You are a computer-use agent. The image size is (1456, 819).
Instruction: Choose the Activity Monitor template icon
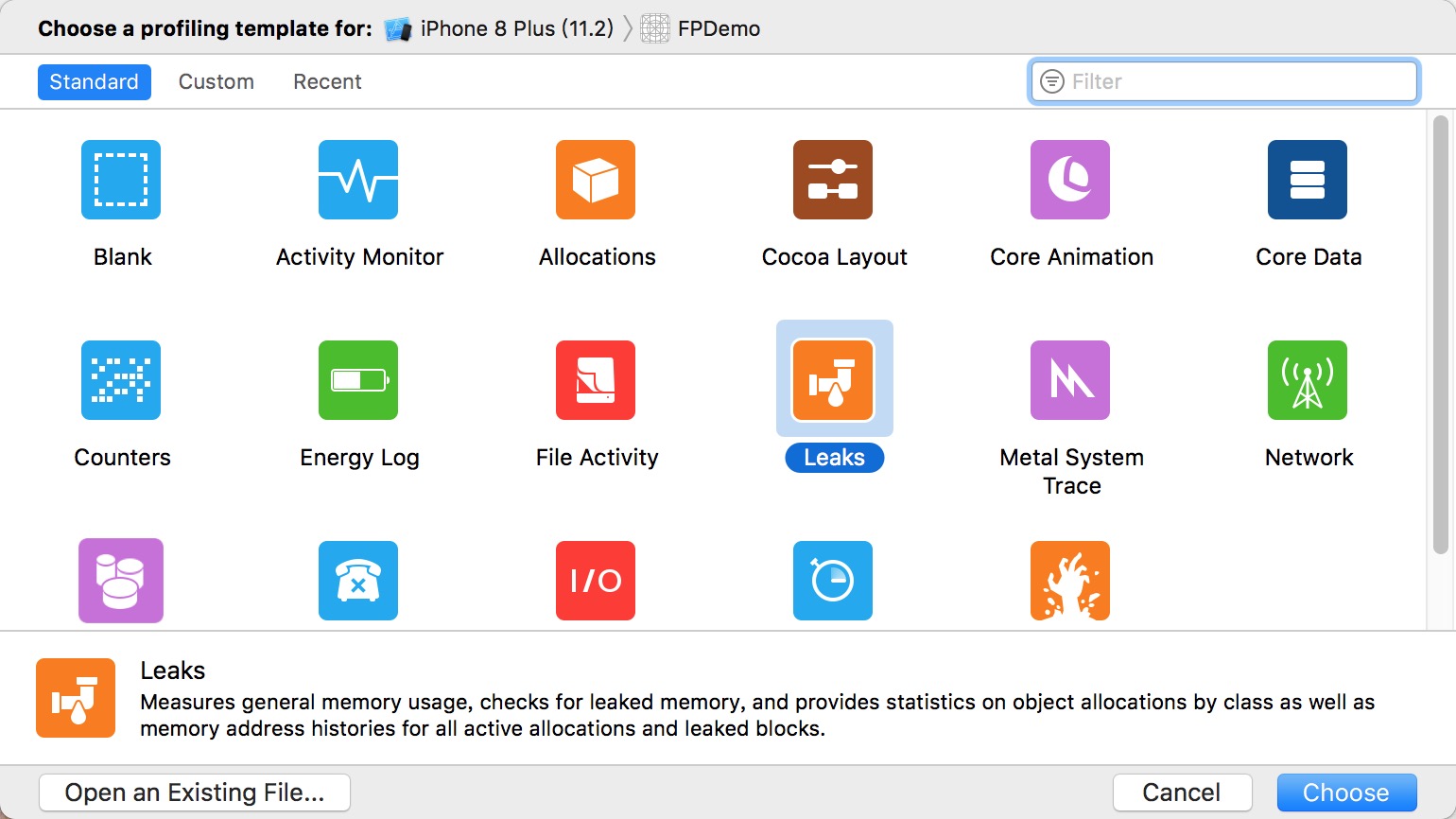pos(358,180)
